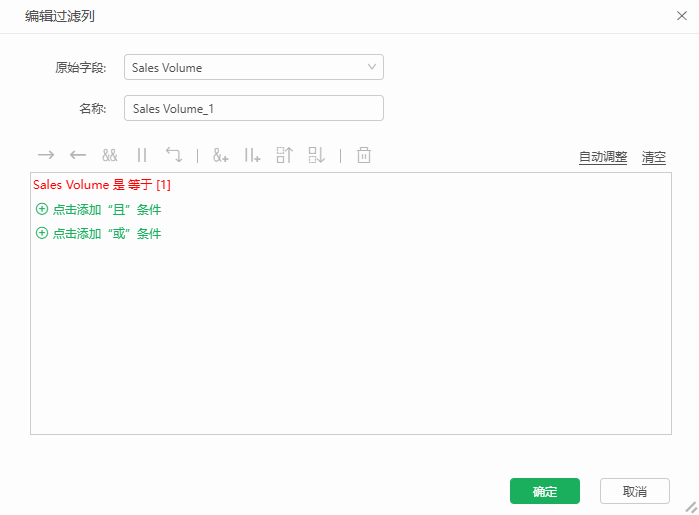Screen dimensions: 699x515
Task: Click the 取消 cancel button
Action: 634,491
